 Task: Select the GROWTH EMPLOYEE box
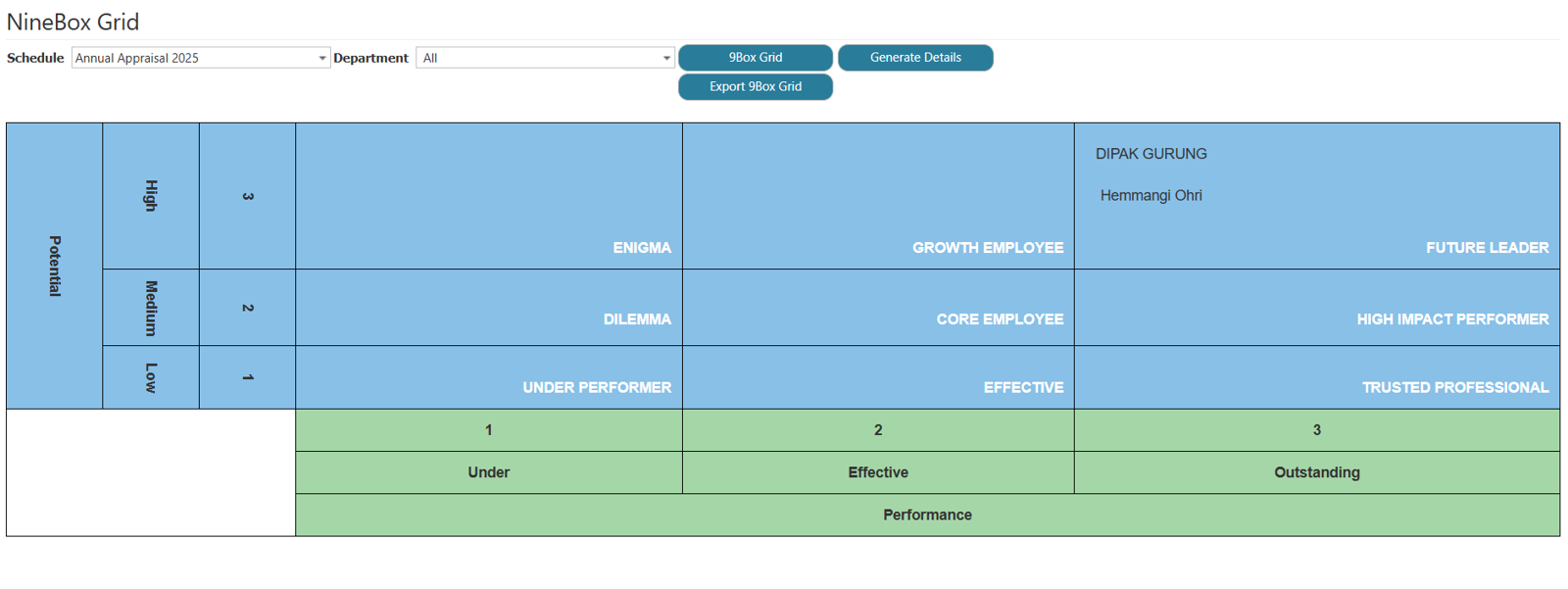pyautogui.click(x=878, y=196)
